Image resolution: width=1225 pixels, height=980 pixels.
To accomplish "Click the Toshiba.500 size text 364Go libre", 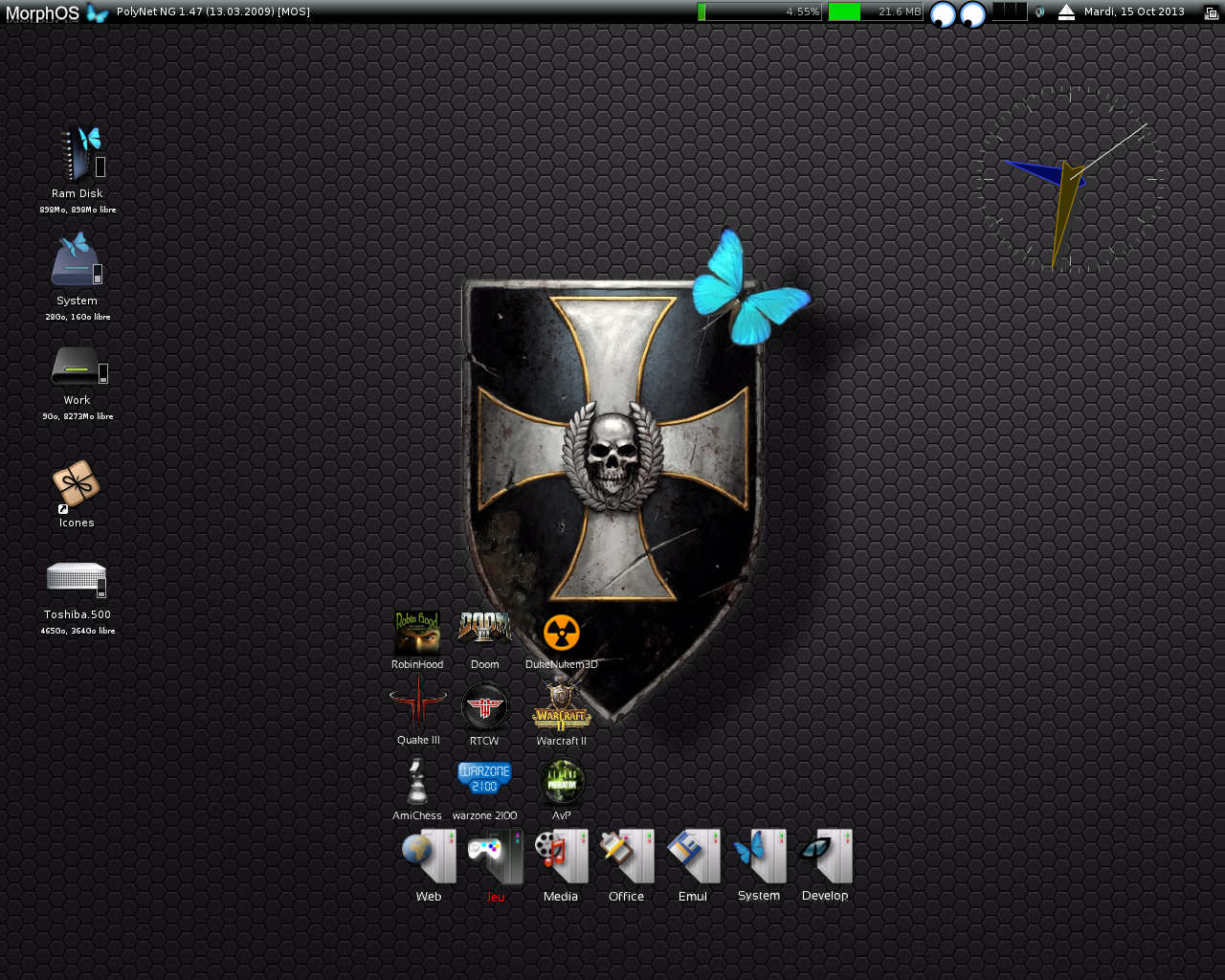I will coord(78,631).
